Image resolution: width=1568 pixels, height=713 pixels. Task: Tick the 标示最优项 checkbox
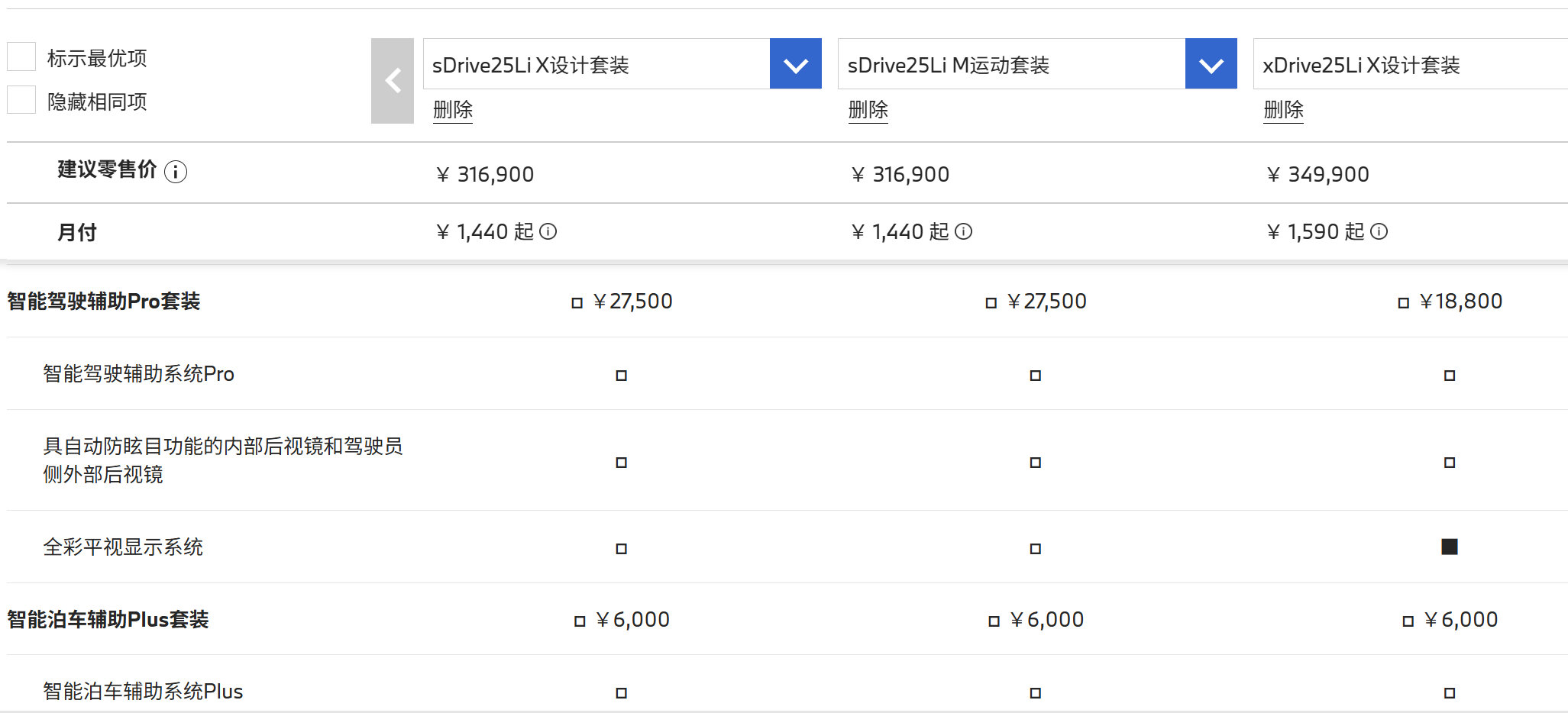coord(21,57)
